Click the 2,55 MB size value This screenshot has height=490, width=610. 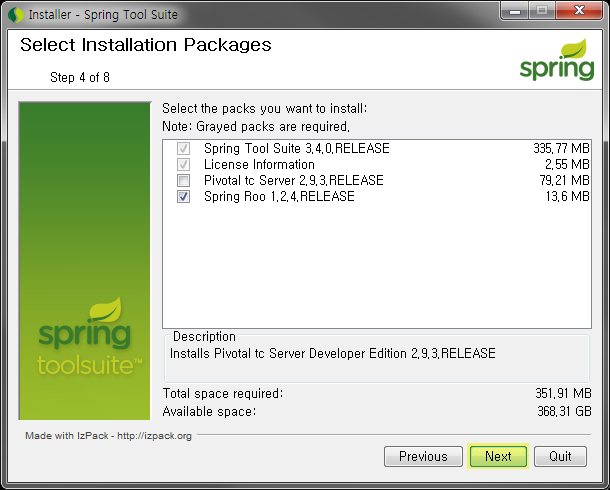[567, 164]
